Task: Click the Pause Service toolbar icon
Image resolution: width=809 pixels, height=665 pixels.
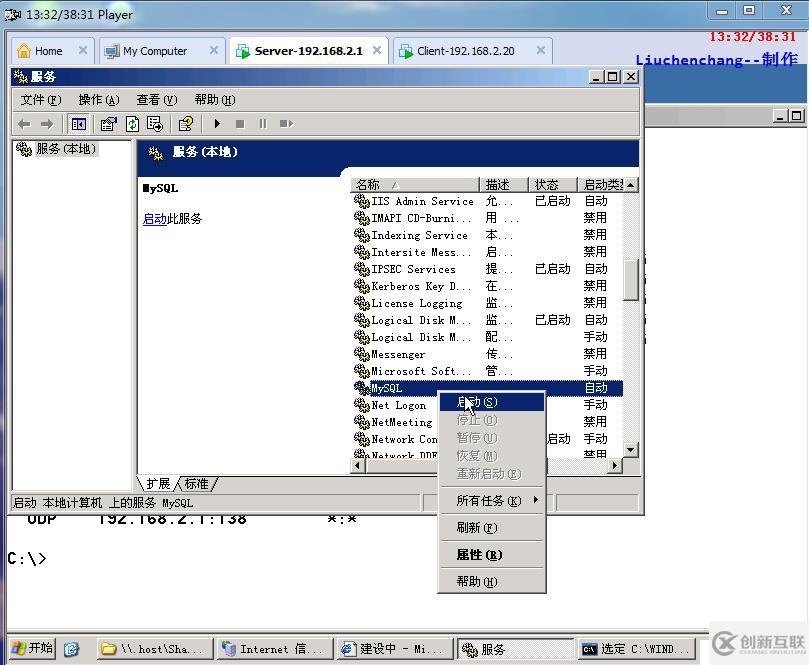Action: coord(263,124)
